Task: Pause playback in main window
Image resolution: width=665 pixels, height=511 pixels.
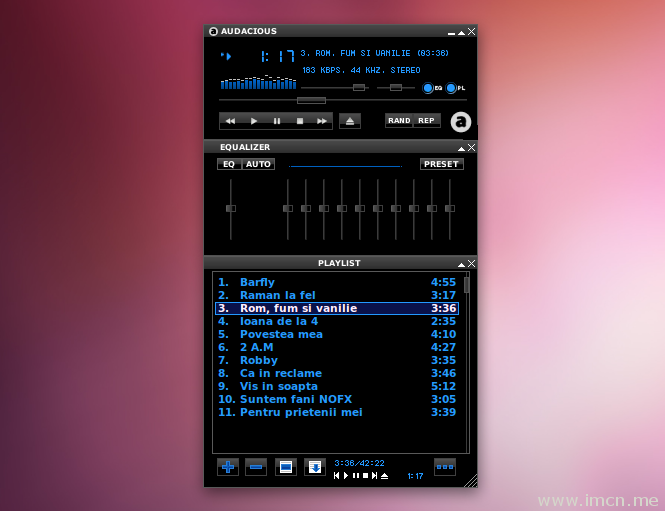Action: tap(277, 121)
